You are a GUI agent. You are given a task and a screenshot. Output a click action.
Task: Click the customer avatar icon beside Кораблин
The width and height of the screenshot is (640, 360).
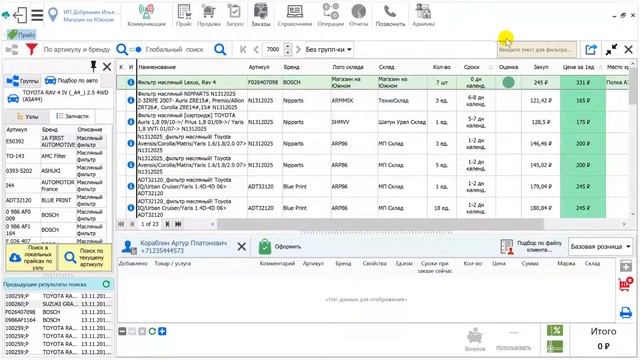[129, 247]
